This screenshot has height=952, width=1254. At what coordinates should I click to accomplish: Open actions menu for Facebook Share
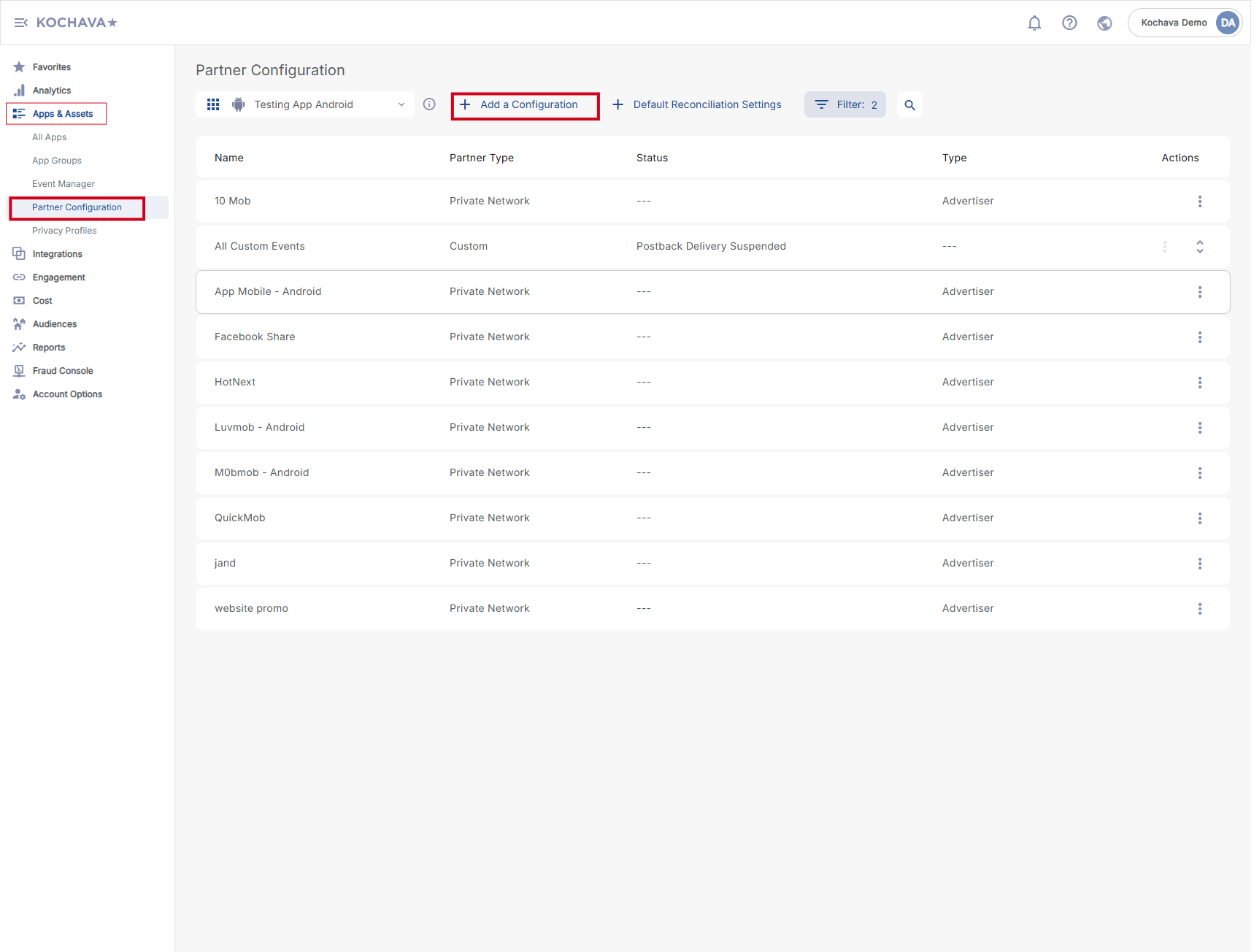[1199, 337]
